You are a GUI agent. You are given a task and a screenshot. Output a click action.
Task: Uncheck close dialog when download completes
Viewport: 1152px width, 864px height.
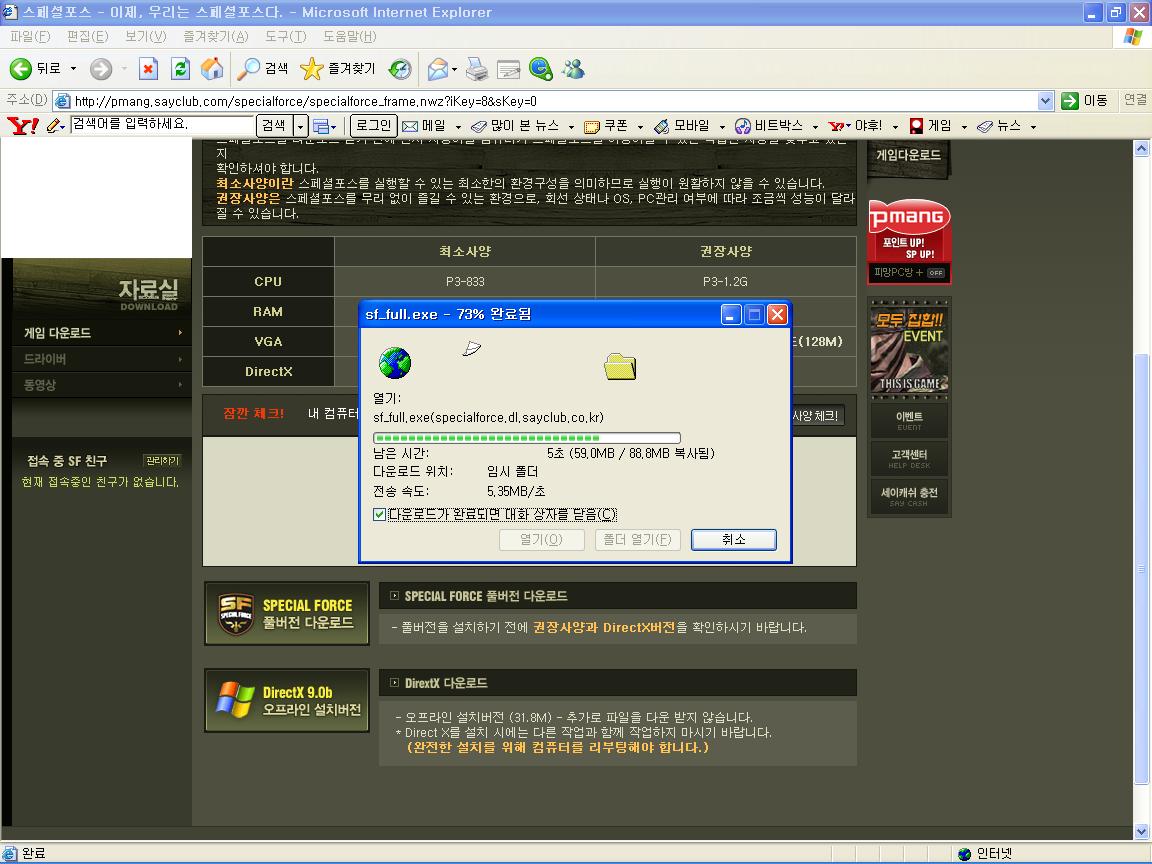point(379,514)
